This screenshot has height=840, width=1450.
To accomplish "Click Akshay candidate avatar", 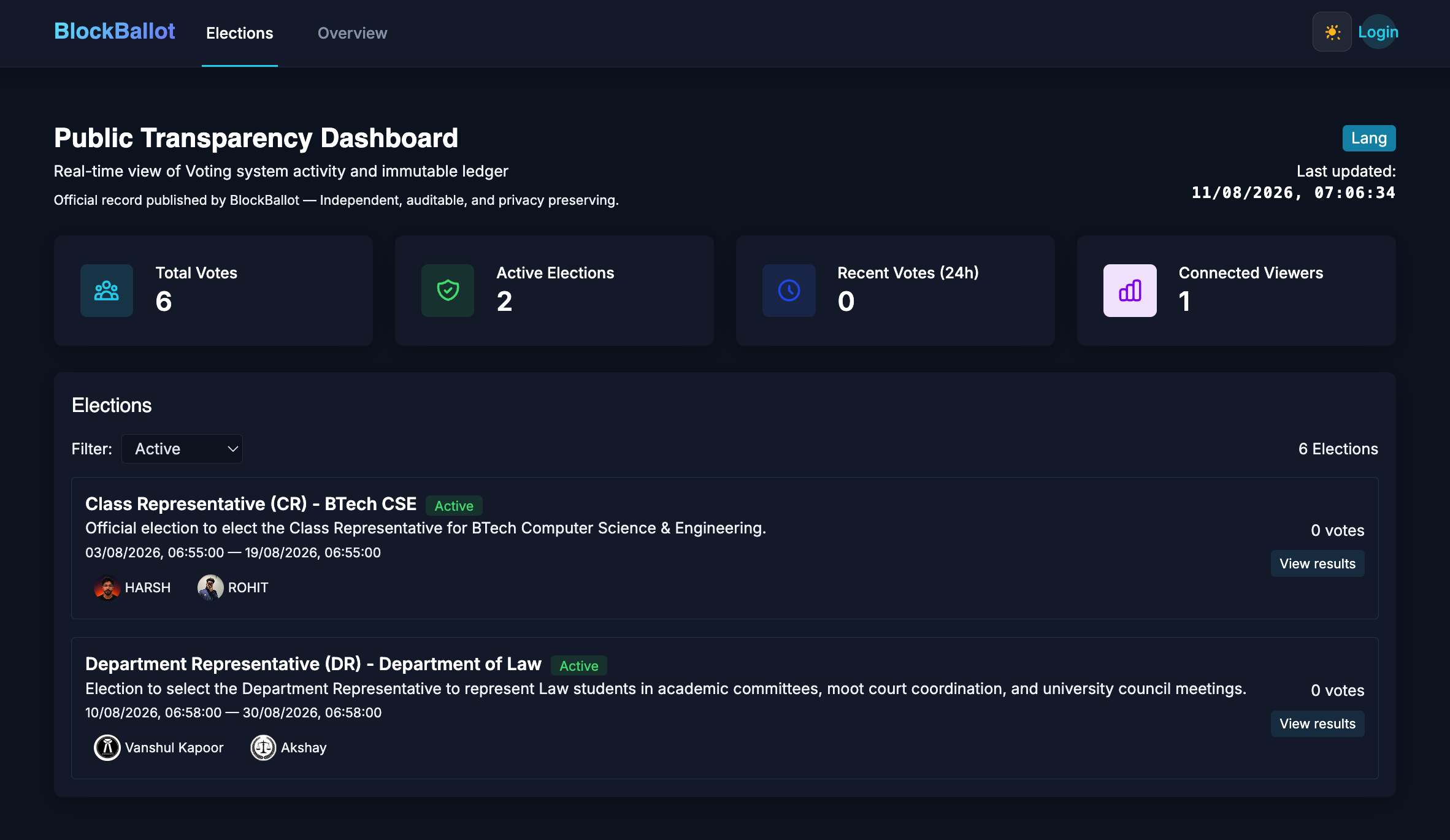I will (x=263, y=747).
